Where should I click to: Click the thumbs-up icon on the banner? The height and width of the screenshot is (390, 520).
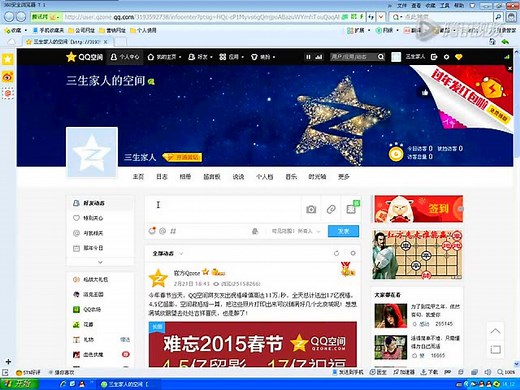pos(424,92)
